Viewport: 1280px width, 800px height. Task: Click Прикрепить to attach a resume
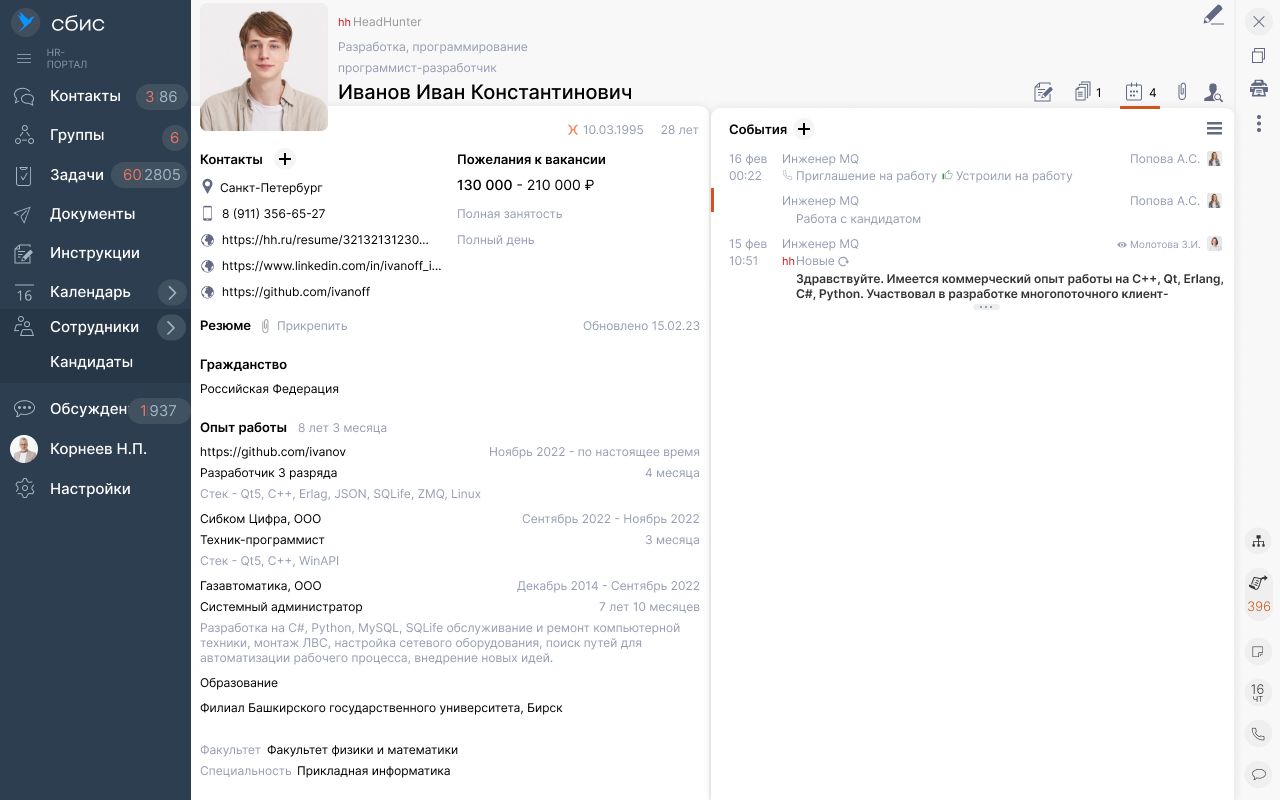[x=312, y=326]
